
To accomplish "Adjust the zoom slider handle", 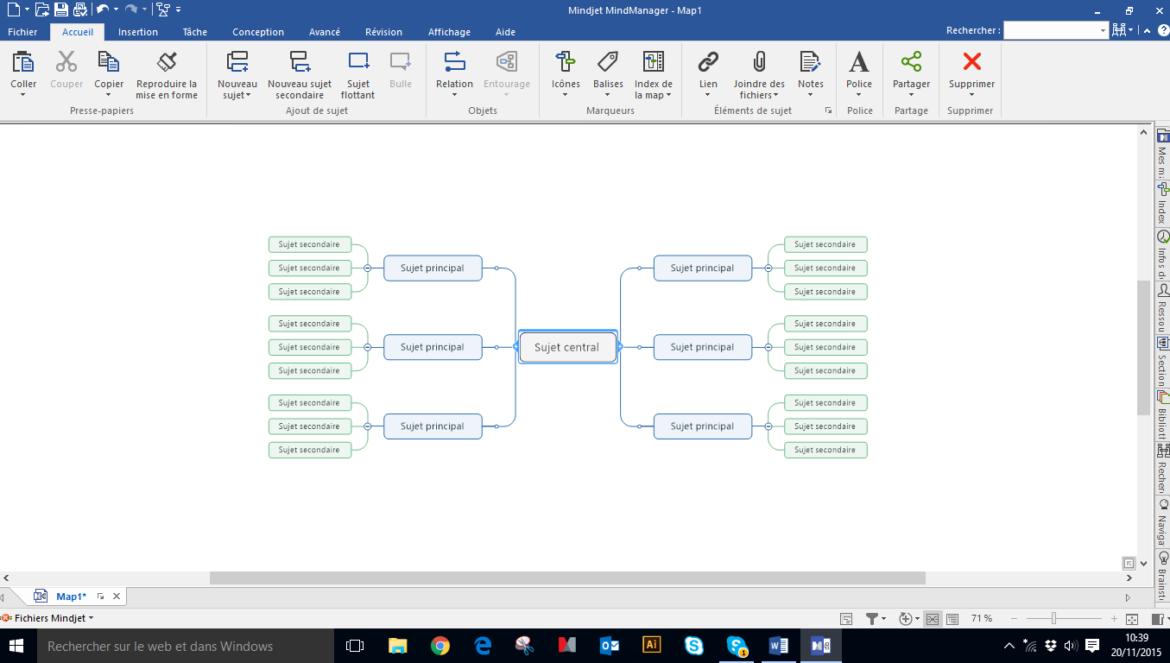I will 1053,619.
